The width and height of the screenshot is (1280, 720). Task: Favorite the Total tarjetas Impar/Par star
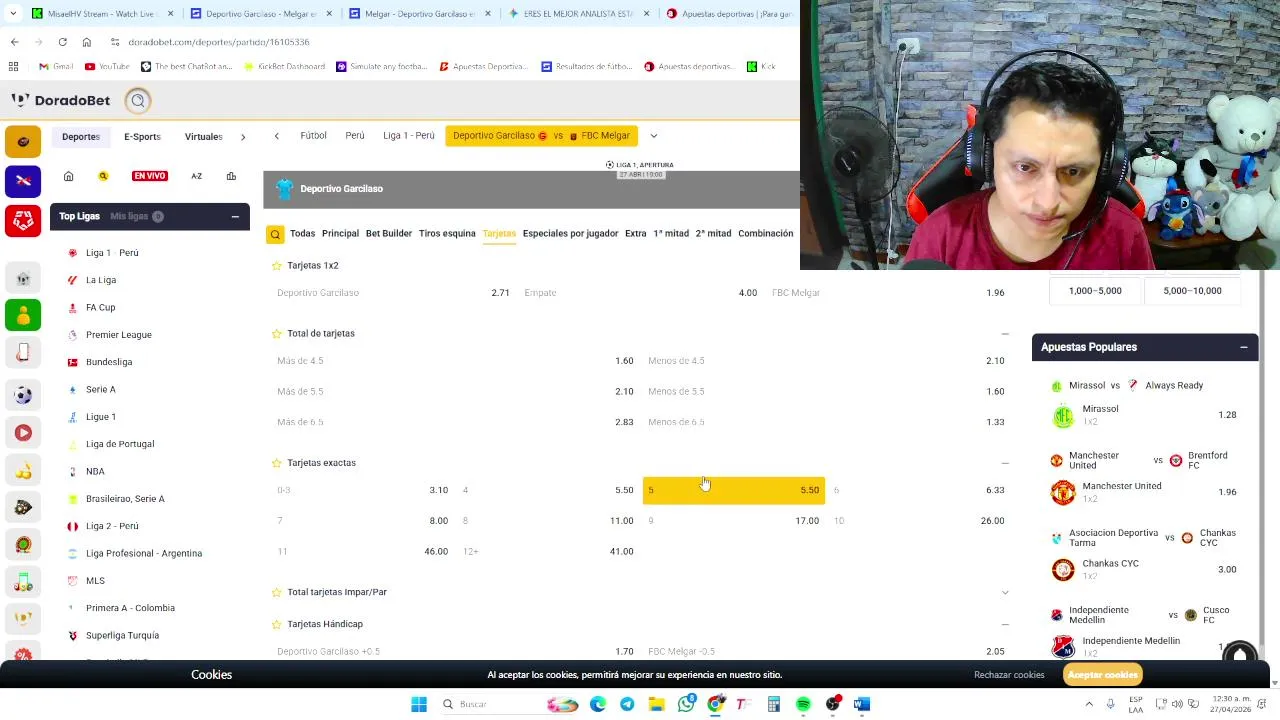point(277,592)
